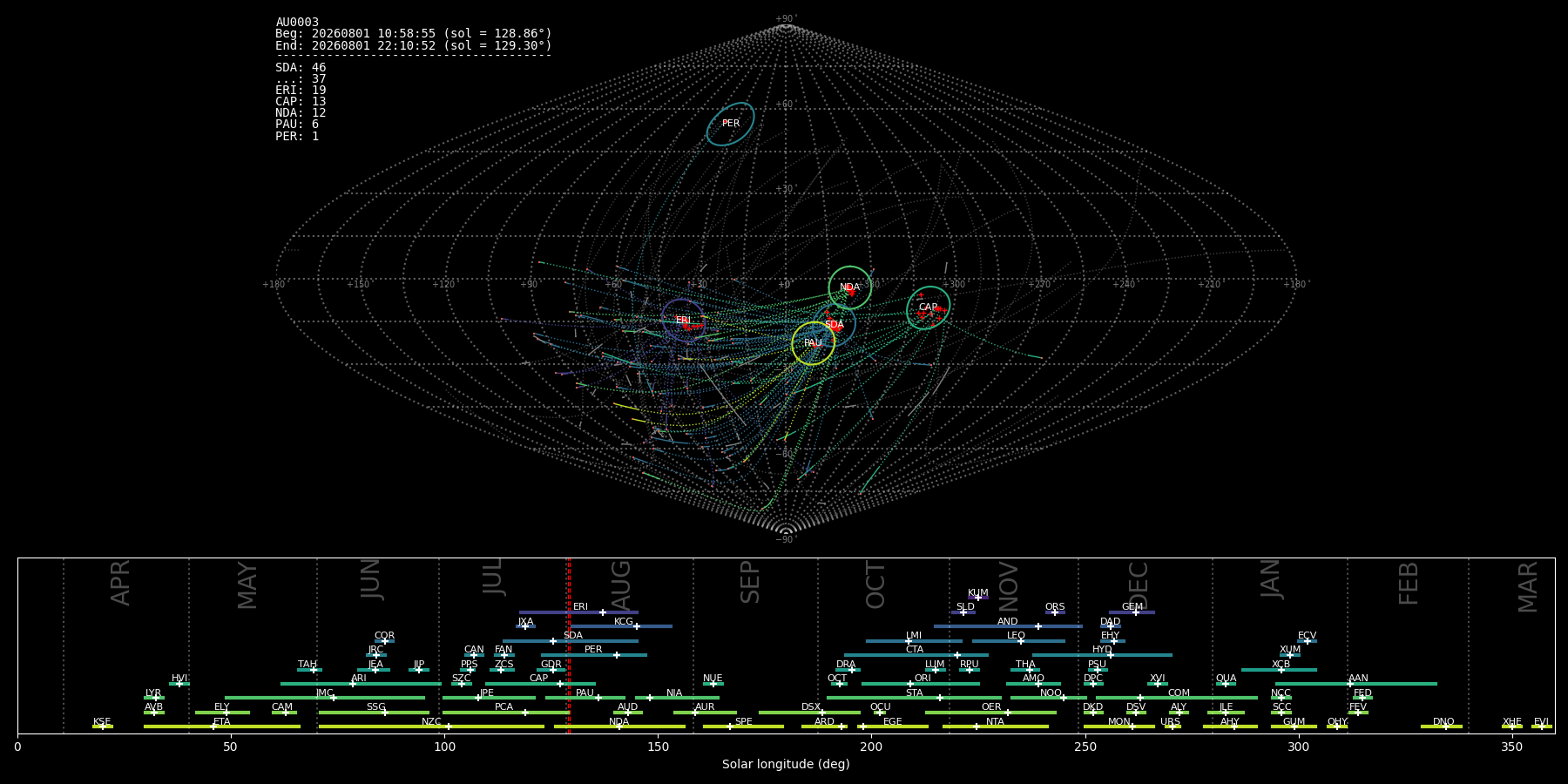This screenshot has height=784, width=1568.
Task: Click the STA shower activity bar
Action: pos(914,698)
